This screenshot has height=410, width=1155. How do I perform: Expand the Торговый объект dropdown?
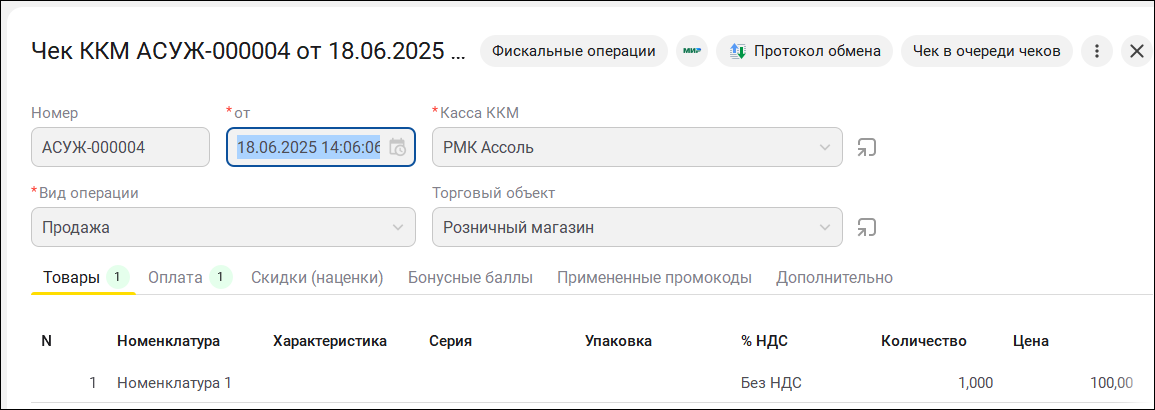point(825,227)
